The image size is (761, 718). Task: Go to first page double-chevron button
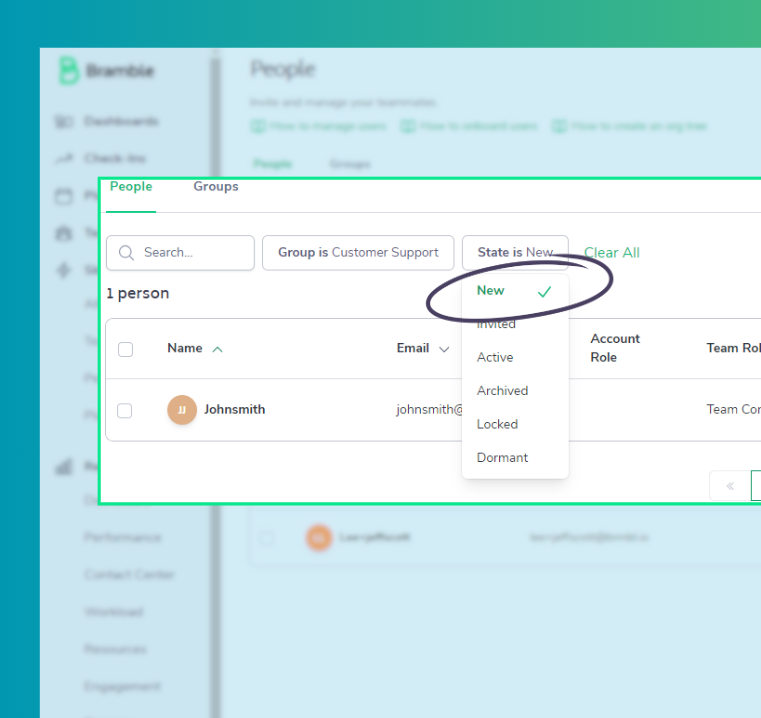(729, 486)
